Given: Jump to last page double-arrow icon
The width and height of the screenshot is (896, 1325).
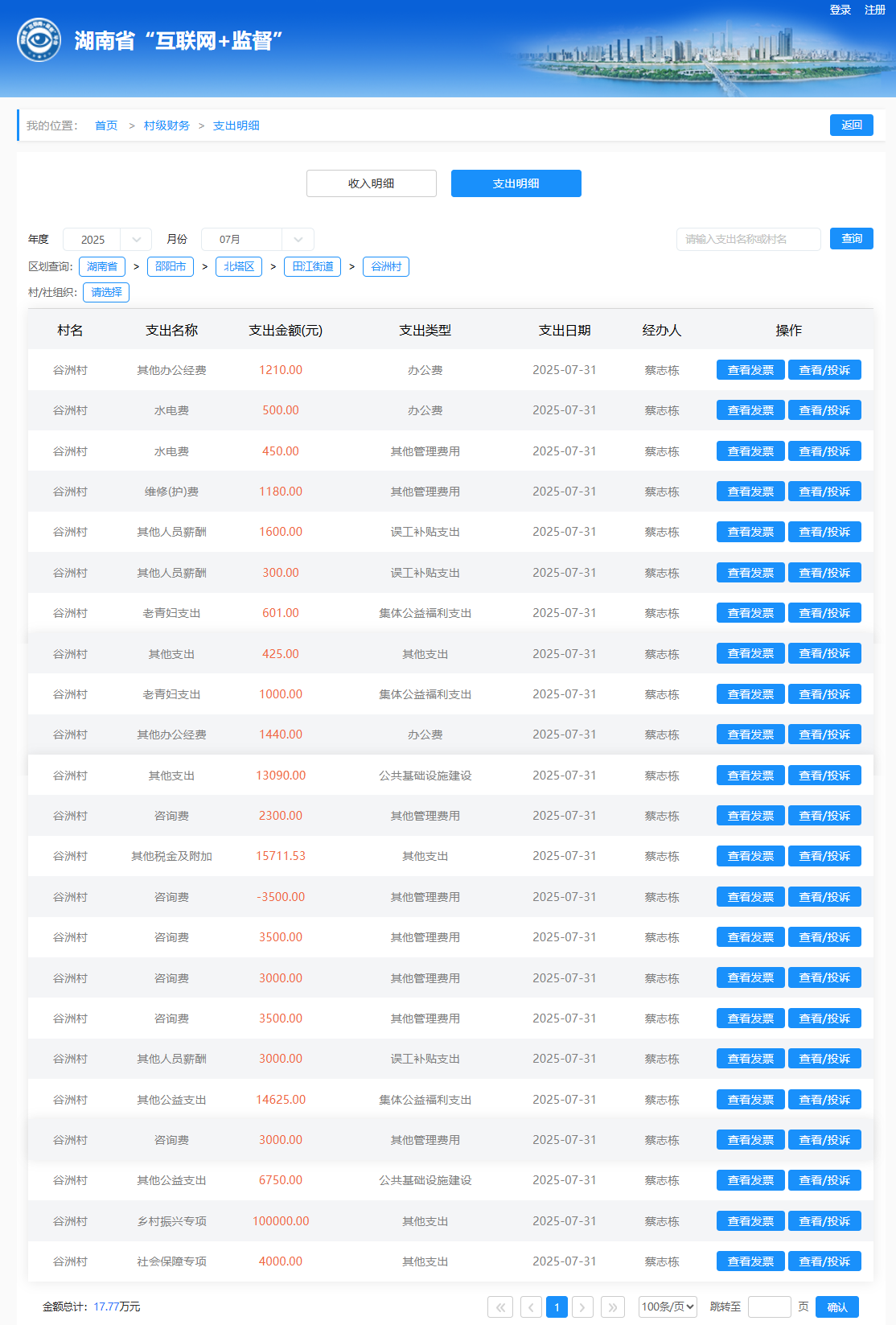Looking at the screenshot, I should click(x=613, y=1307).
